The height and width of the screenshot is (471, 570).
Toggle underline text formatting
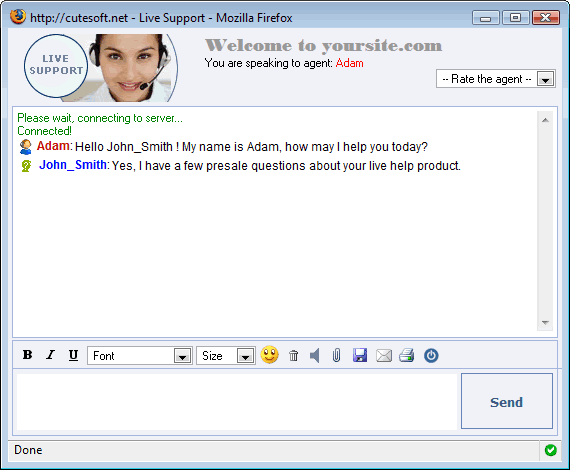click(73, 355)
